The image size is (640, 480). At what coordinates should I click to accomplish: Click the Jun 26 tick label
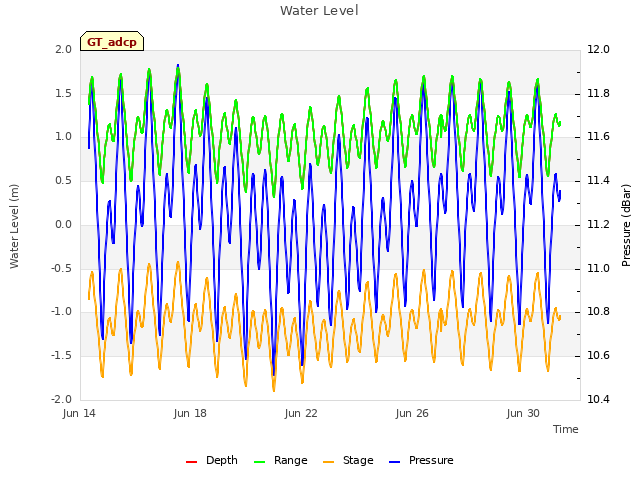pyautogui.click(x=412, y=413)
